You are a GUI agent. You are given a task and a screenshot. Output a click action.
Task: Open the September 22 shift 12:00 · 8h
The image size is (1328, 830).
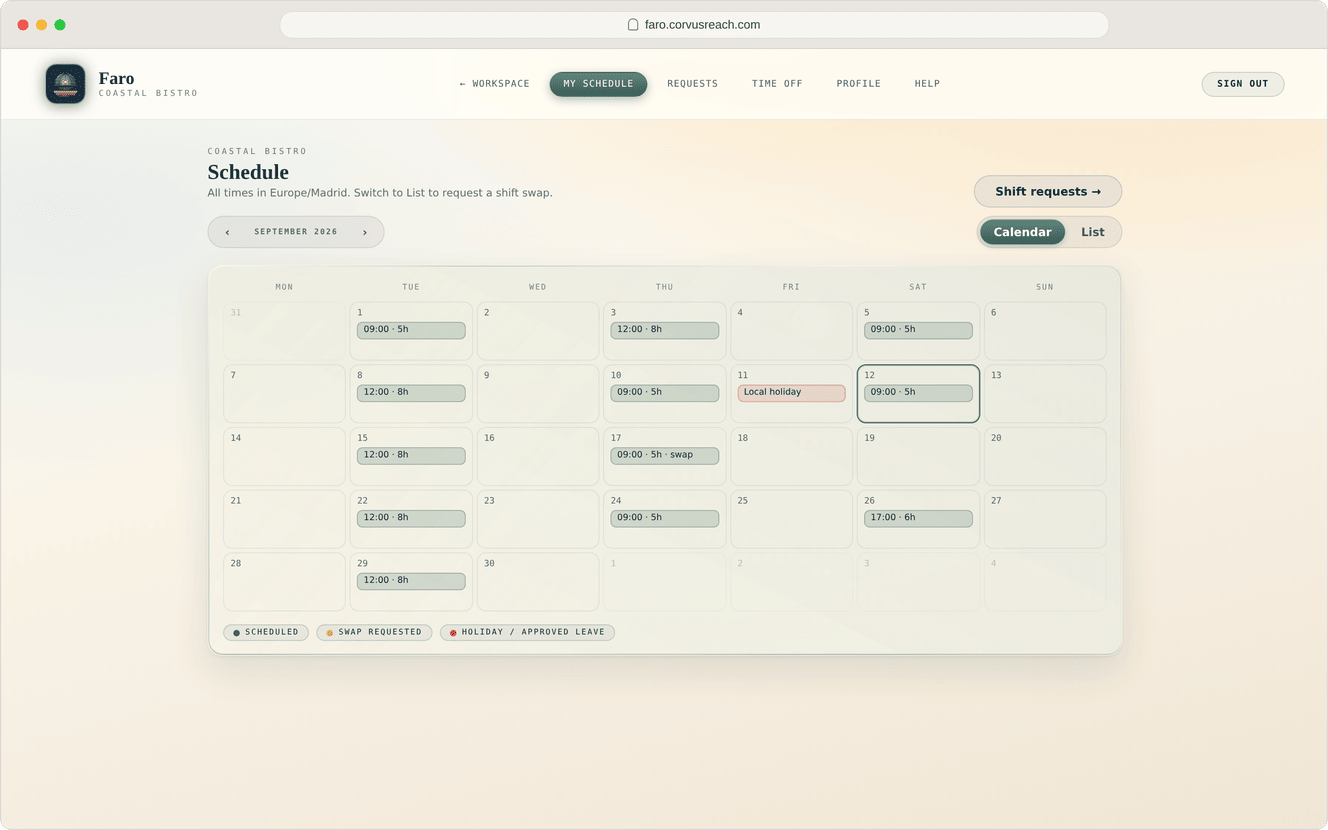411,519
